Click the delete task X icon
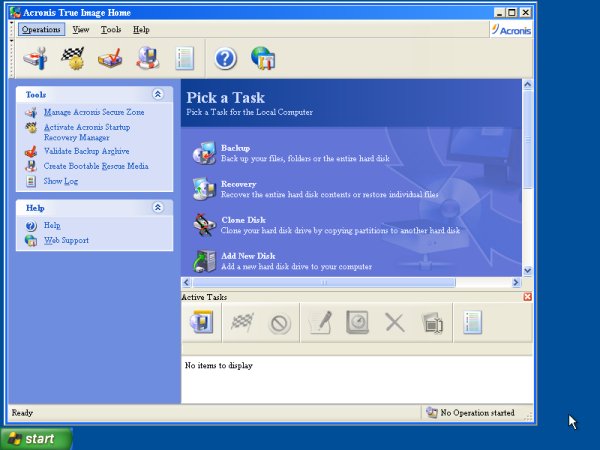 tap(395, 323)
